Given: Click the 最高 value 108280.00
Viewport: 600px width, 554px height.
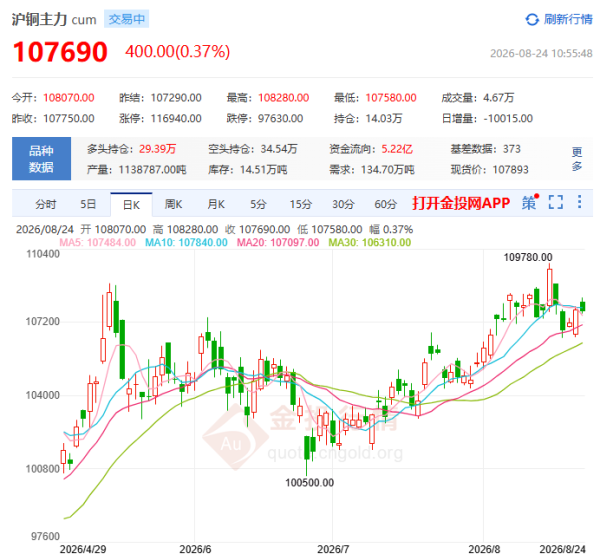Looking at the screenshot, I should click(284, 98).
